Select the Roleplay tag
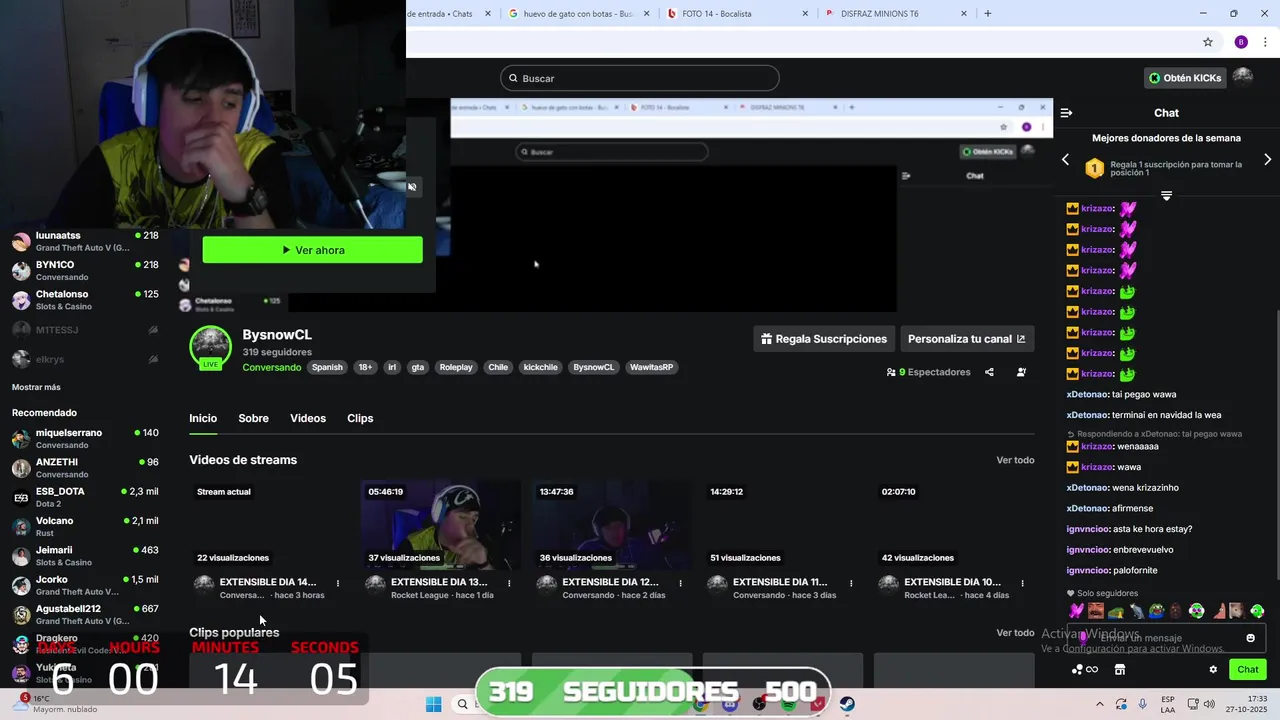Screen dimensions: 1280x720 [456, 367]
